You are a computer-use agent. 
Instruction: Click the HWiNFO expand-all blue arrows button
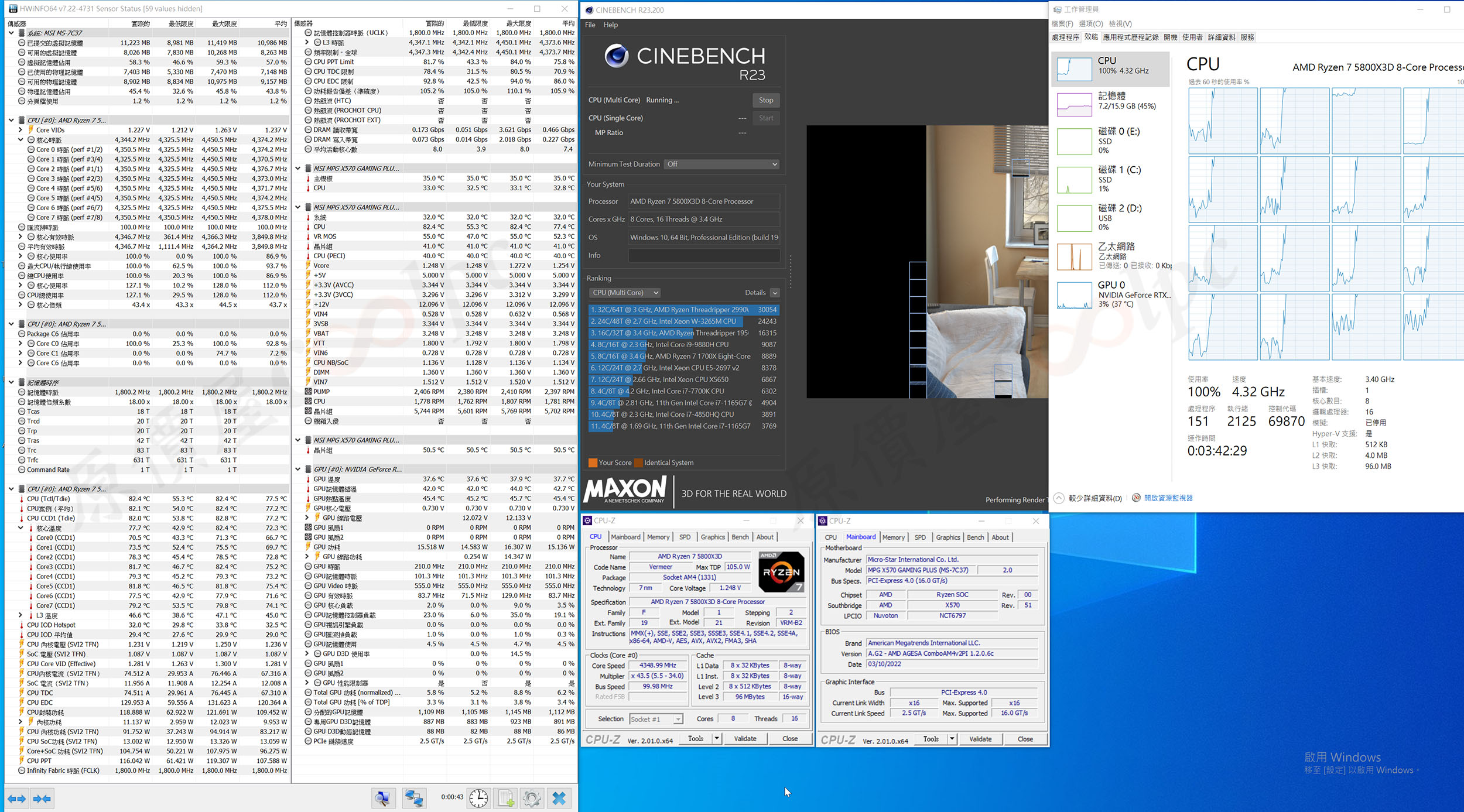point(17,799)
